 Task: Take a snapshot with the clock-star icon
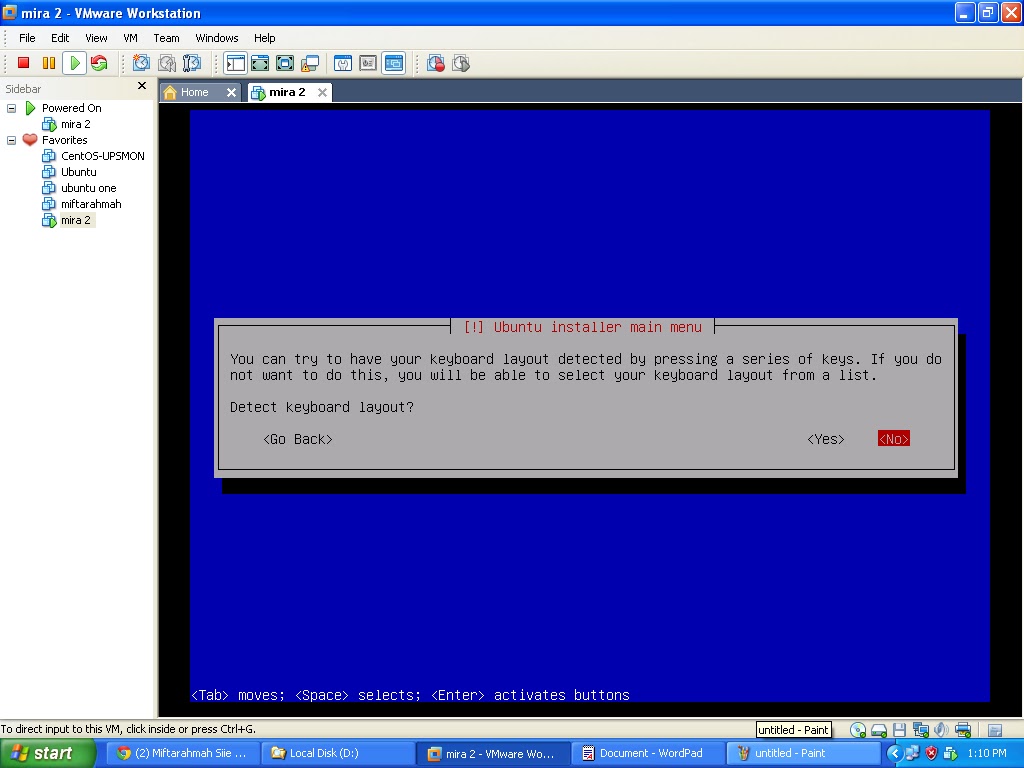[141, 63]
